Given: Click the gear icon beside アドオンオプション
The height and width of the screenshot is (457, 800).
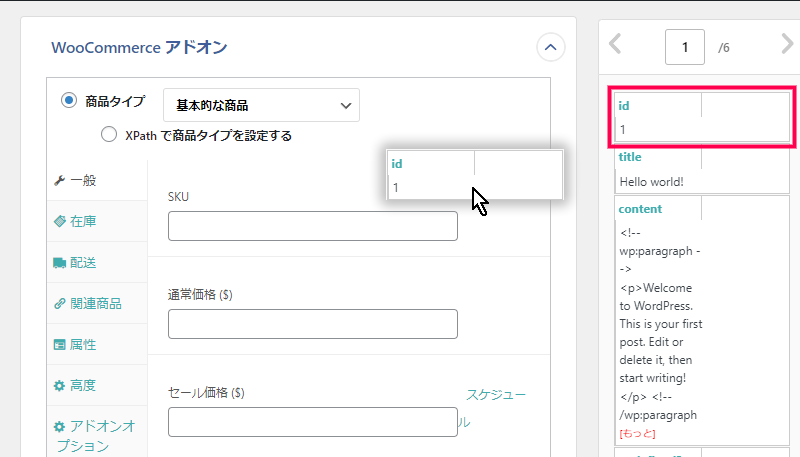Looking at the screenshot, I should point(60,426).
